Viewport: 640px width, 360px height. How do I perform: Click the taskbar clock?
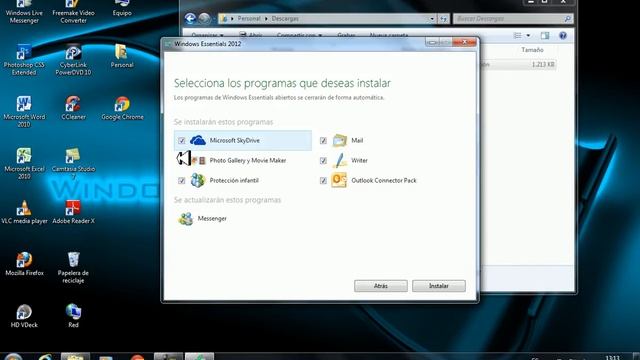[x=613, y=357]
